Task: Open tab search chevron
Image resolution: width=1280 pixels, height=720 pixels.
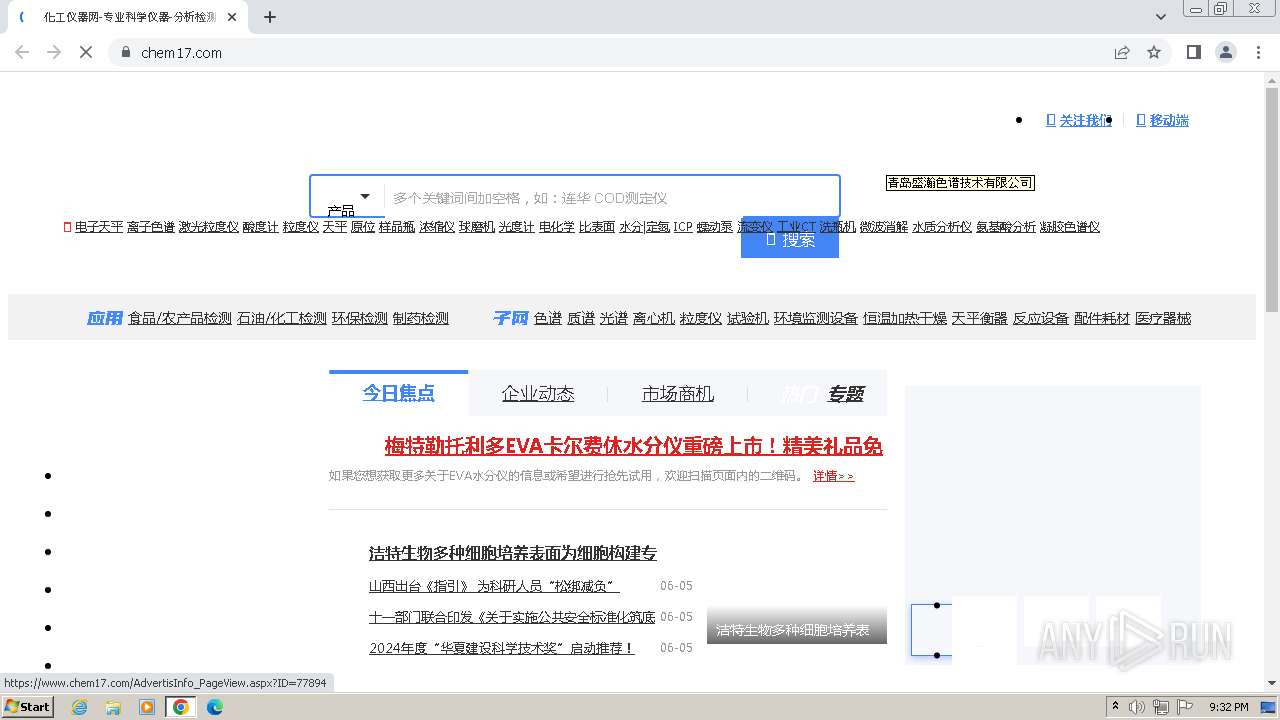Action: pos(1161,17)
